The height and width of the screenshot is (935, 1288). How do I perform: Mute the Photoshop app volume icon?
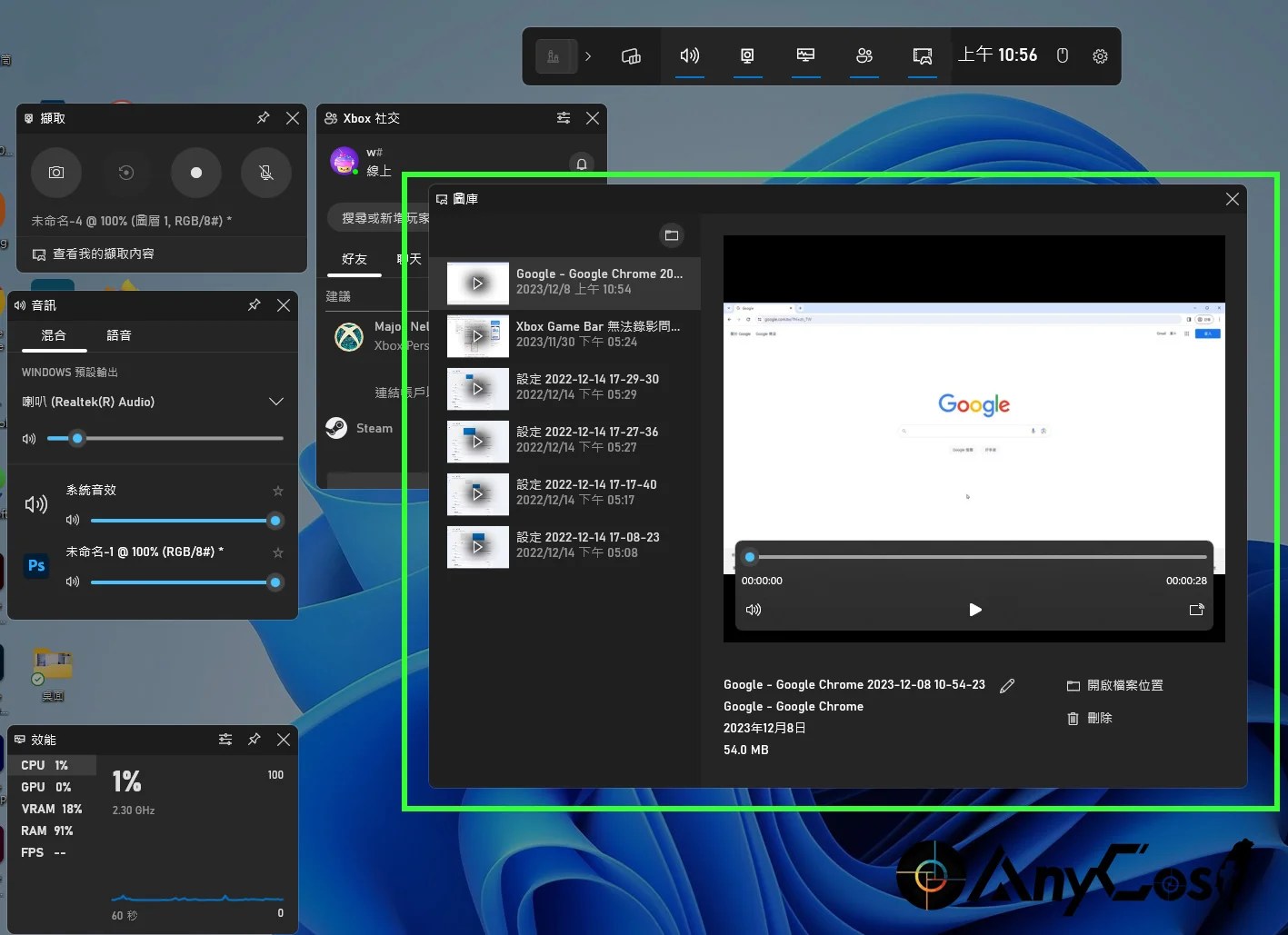pos(73,582)
